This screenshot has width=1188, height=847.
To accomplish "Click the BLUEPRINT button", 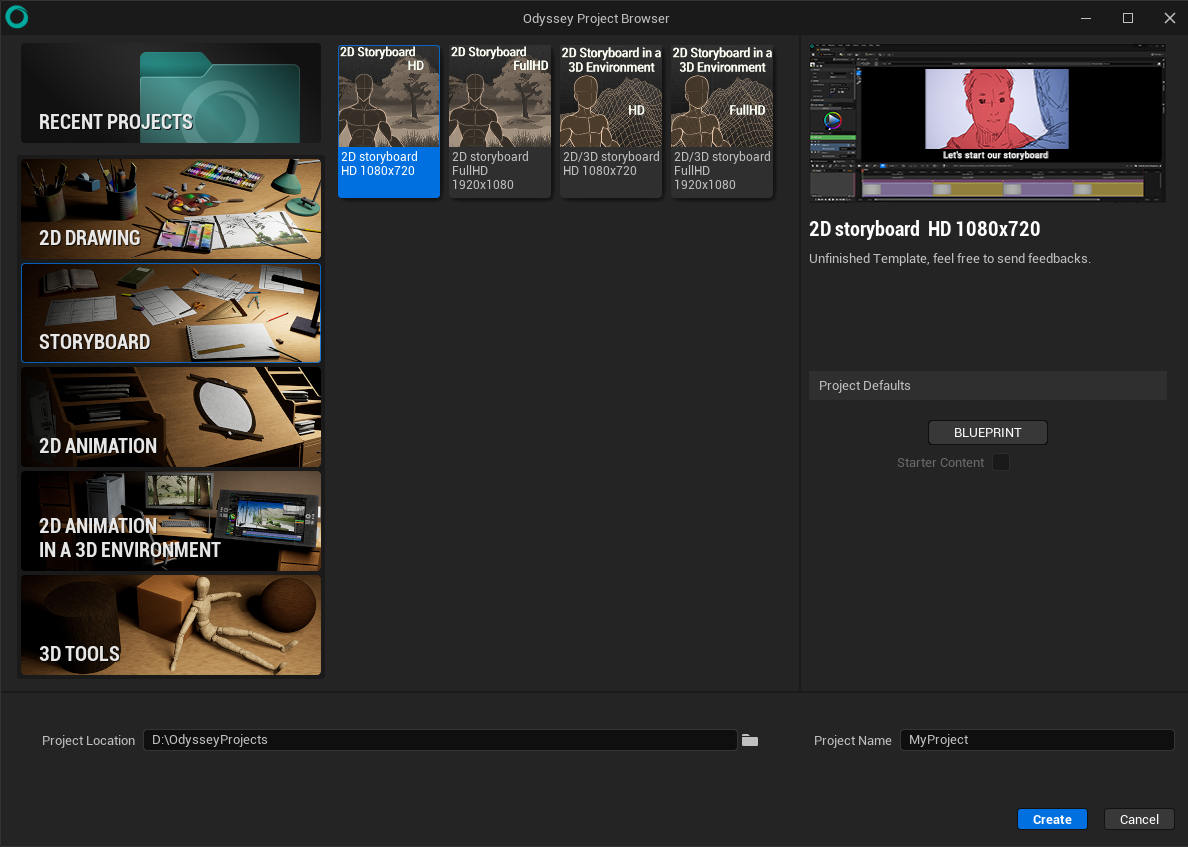I will pyautogui.click(x=987, y=433).
